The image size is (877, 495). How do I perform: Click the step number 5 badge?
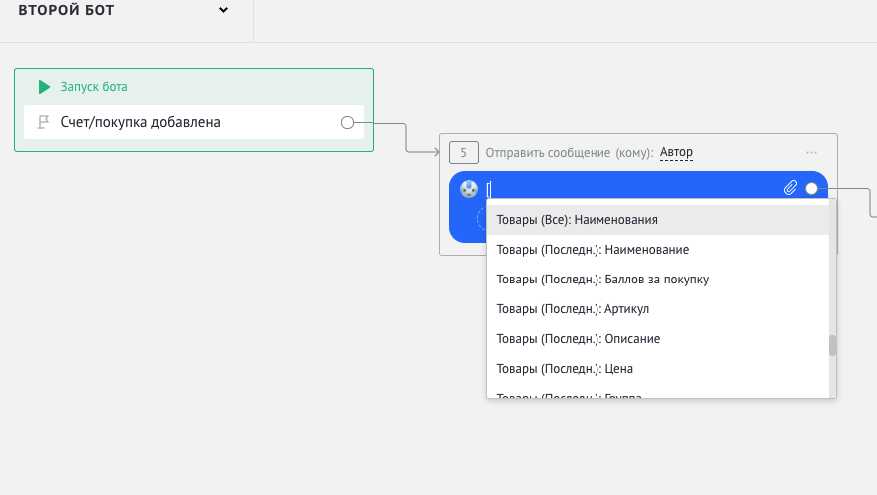464,152
